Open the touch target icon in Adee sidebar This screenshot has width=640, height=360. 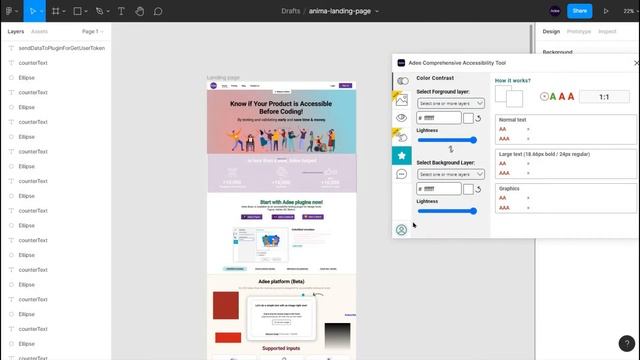tap(402, 137)
